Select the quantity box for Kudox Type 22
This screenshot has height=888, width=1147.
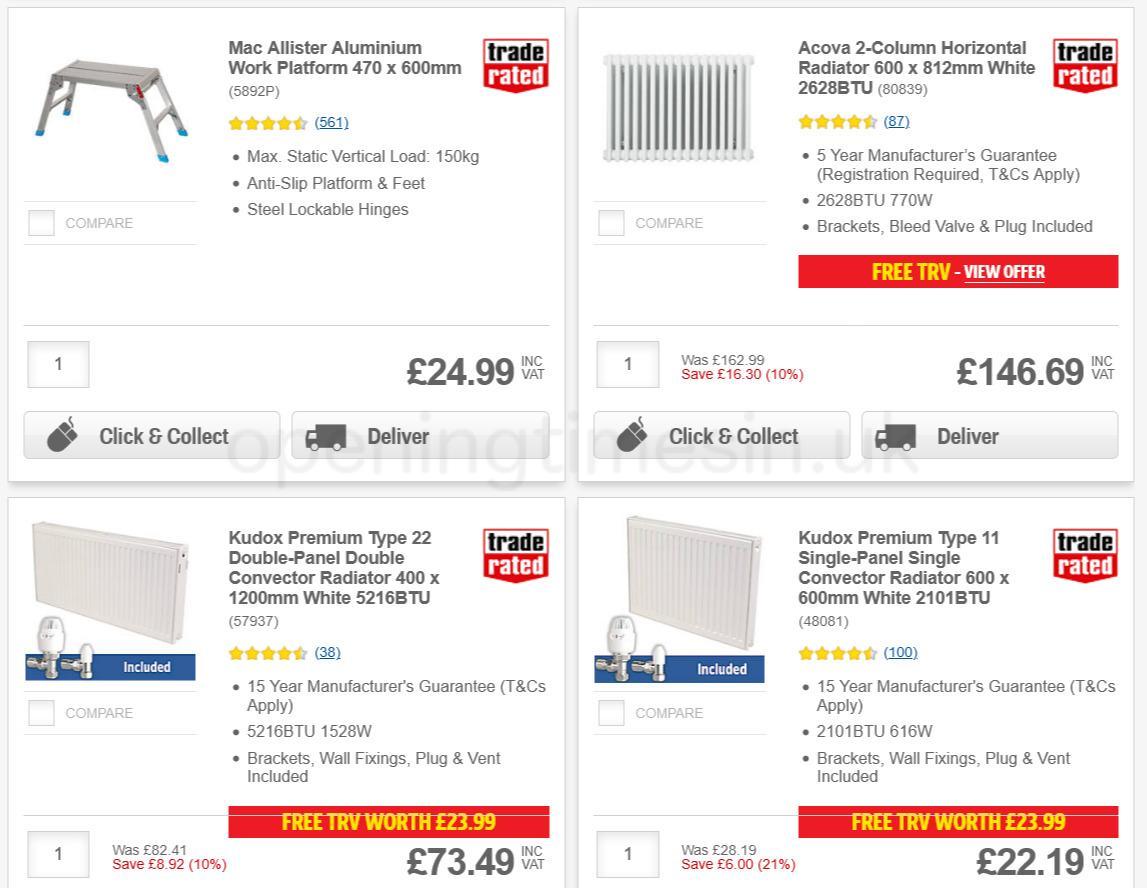(x=58, y=855)
